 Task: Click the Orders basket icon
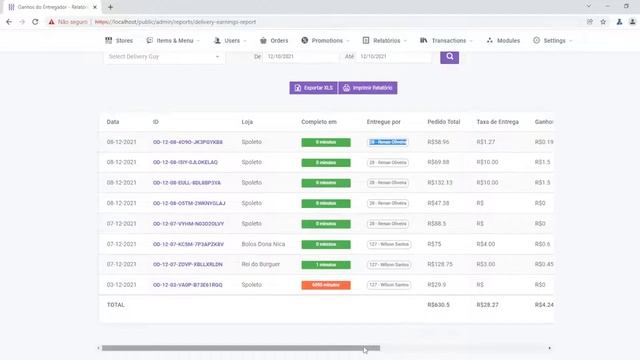263,40
